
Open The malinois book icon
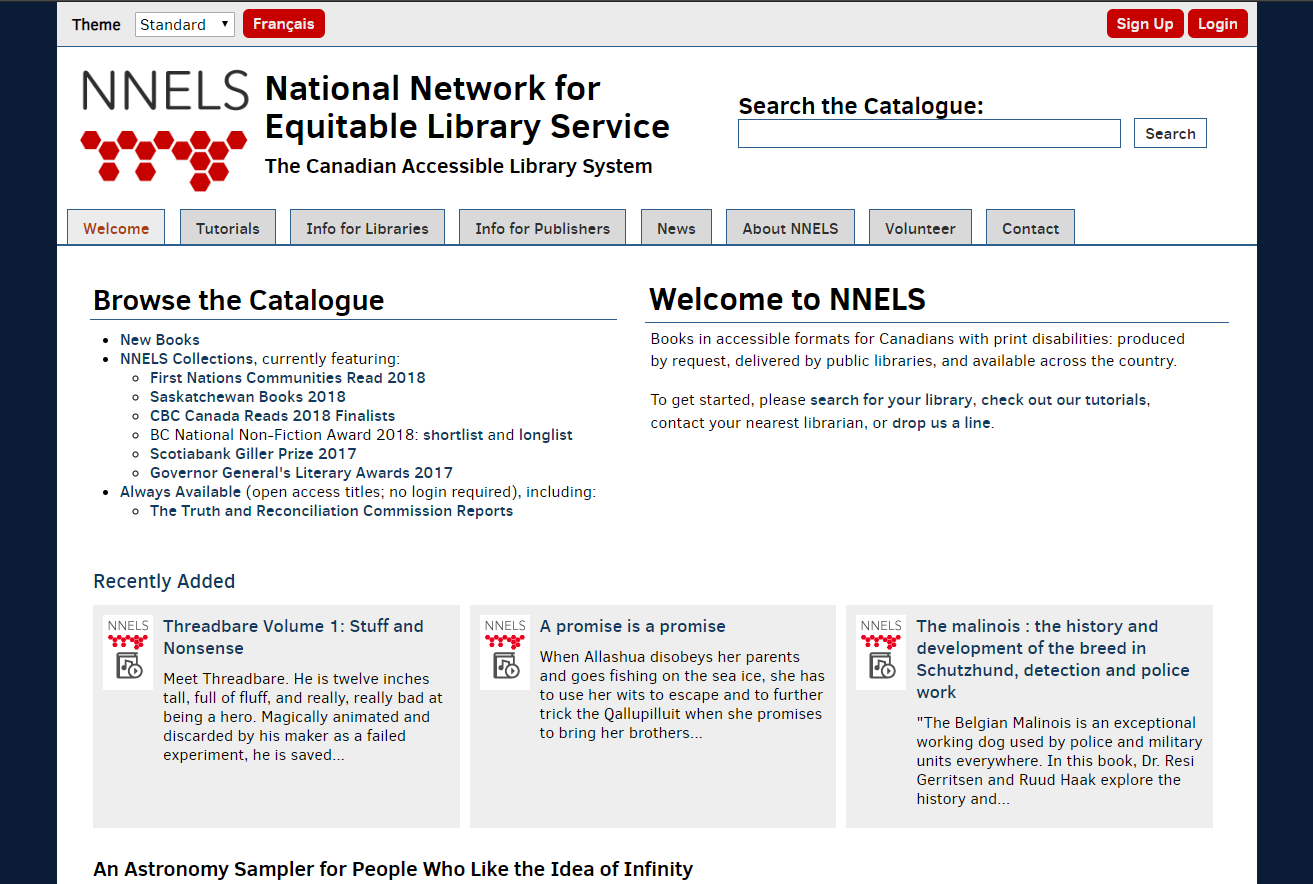(881, 652)
